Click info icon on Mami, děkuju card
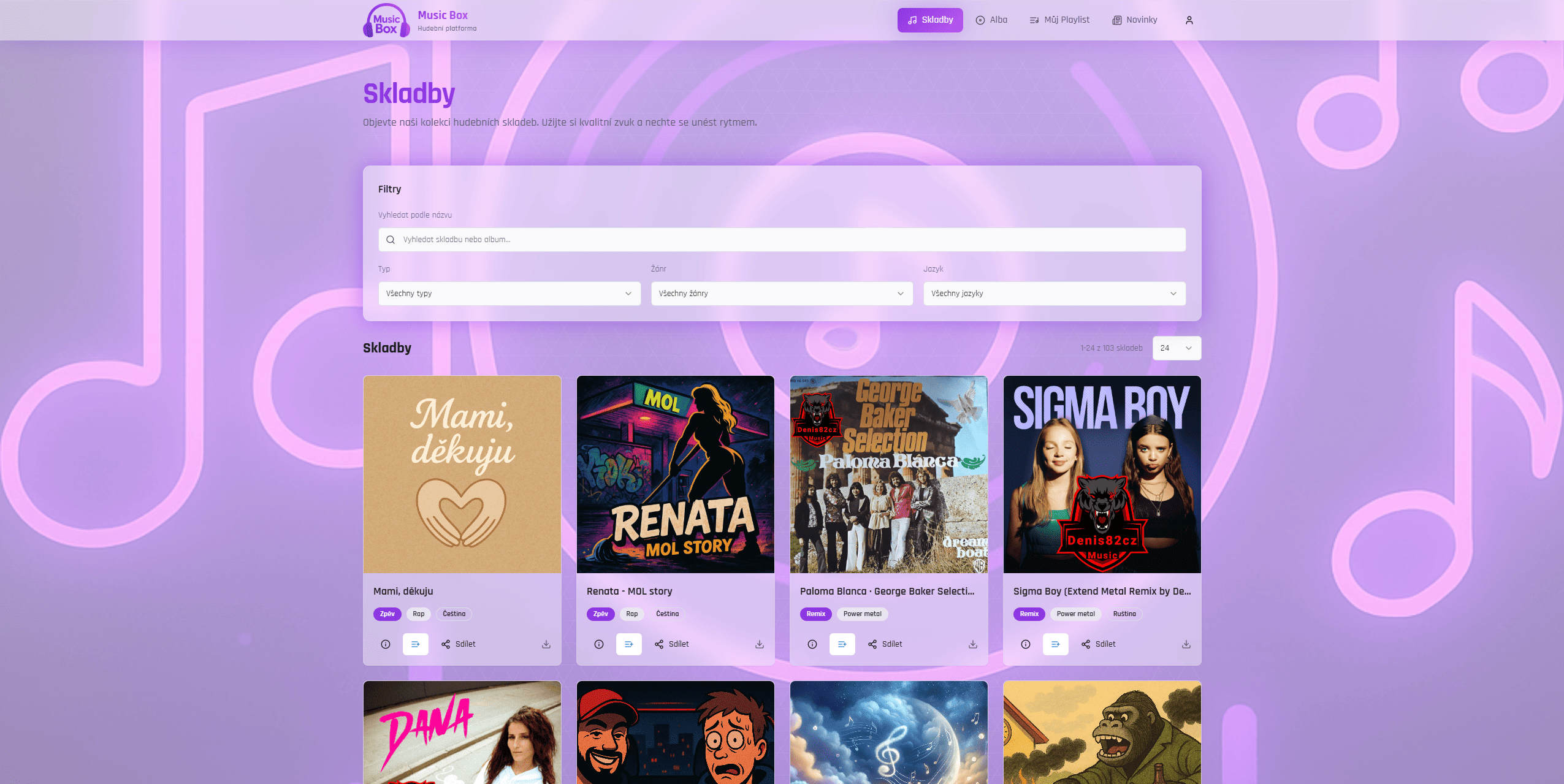The height and width of the screenshot is (784, 1564). coord(385,644)
